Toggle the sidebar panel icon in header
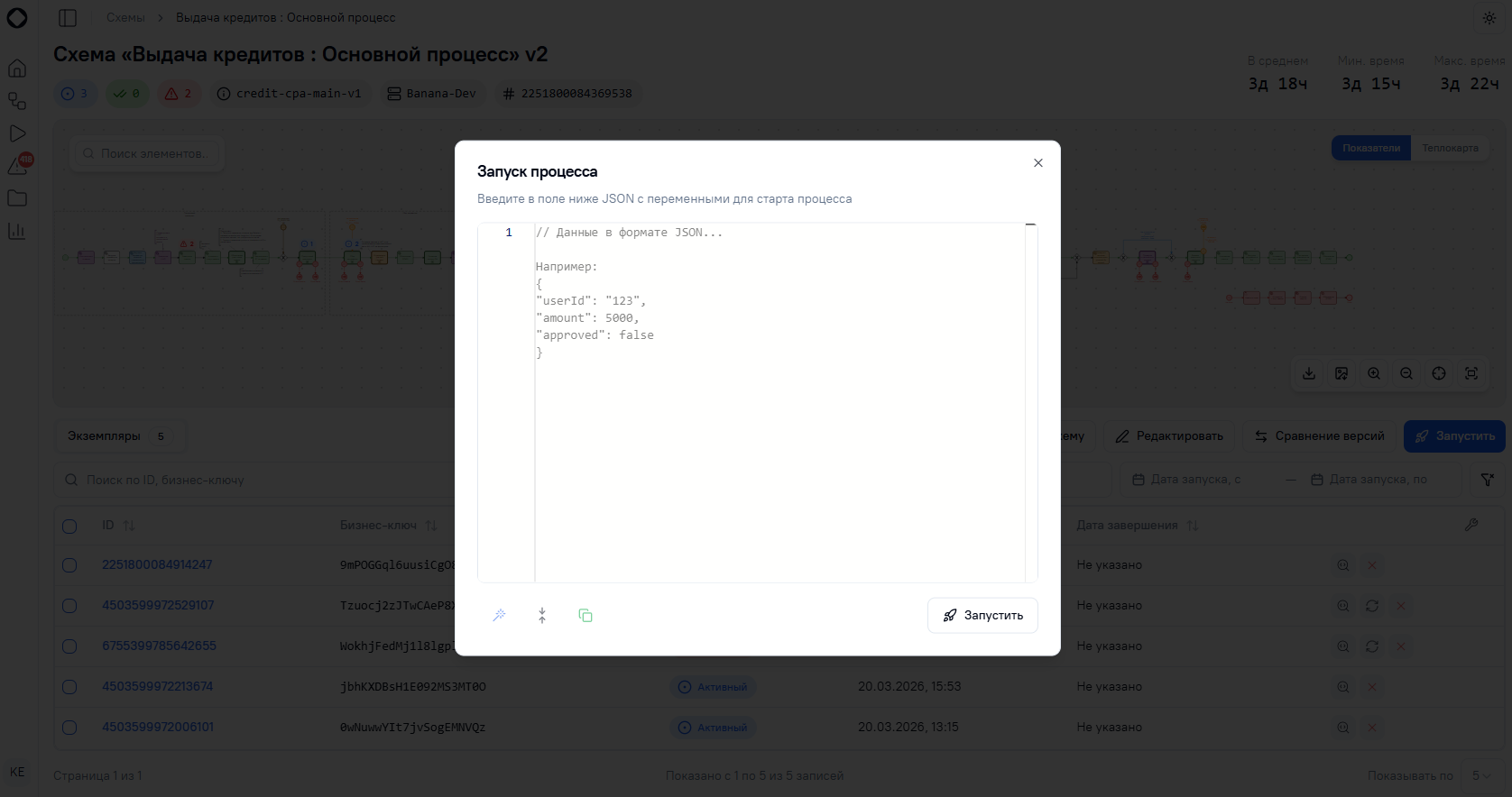1512x797 pixels. coord(68,17)
